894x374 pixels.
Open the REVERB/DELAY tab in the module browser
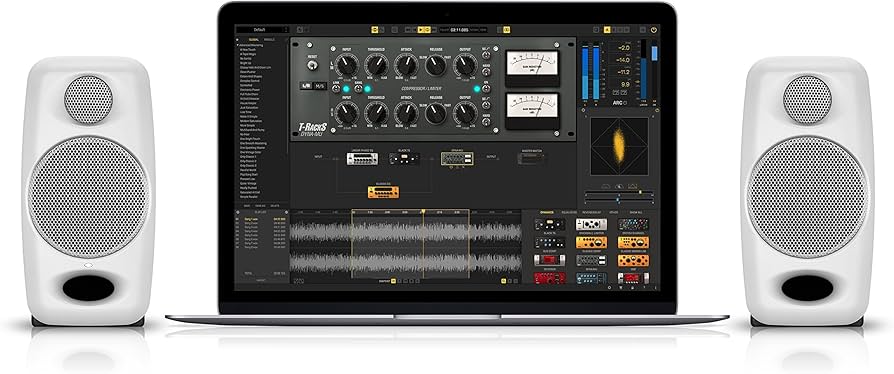coord(593,212)
